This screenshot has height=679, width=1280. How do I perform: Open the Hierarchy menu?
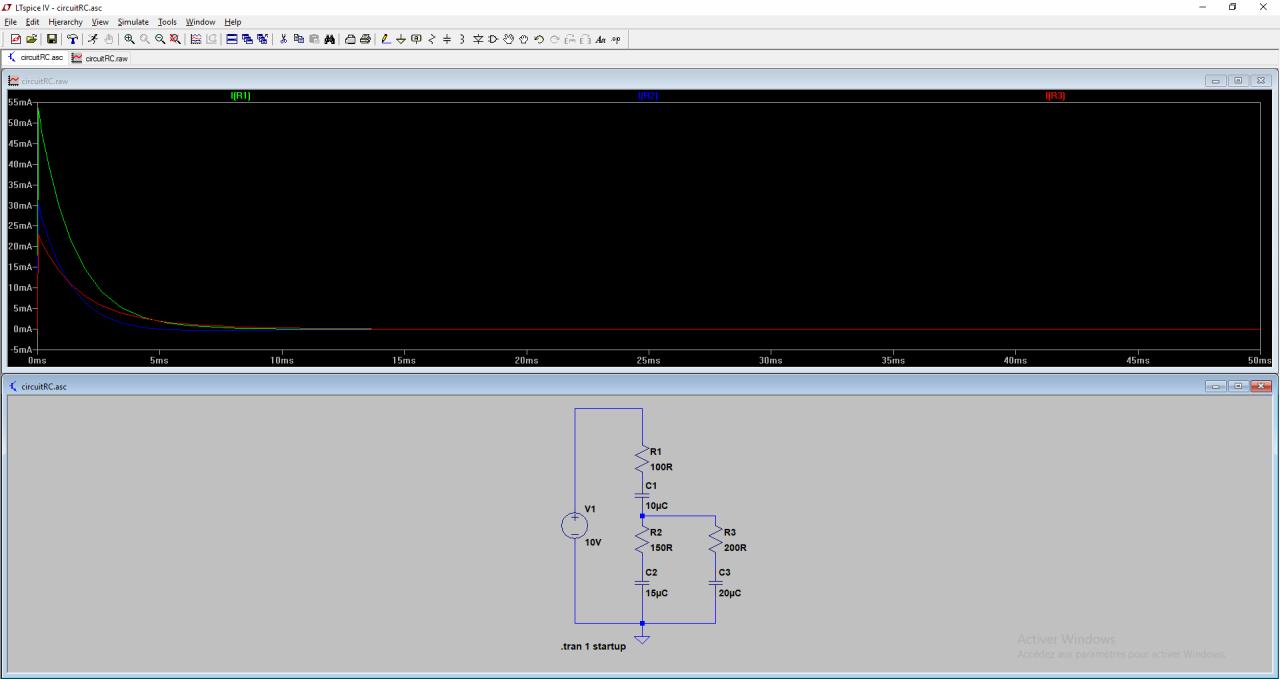(65, 22)
